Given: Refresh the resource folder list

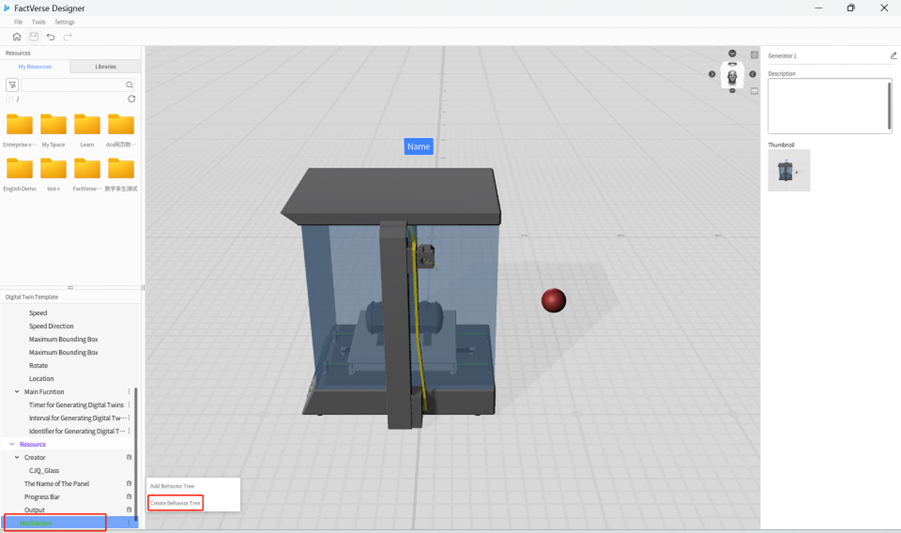Looking at the screenshot, I should point(132,99).
